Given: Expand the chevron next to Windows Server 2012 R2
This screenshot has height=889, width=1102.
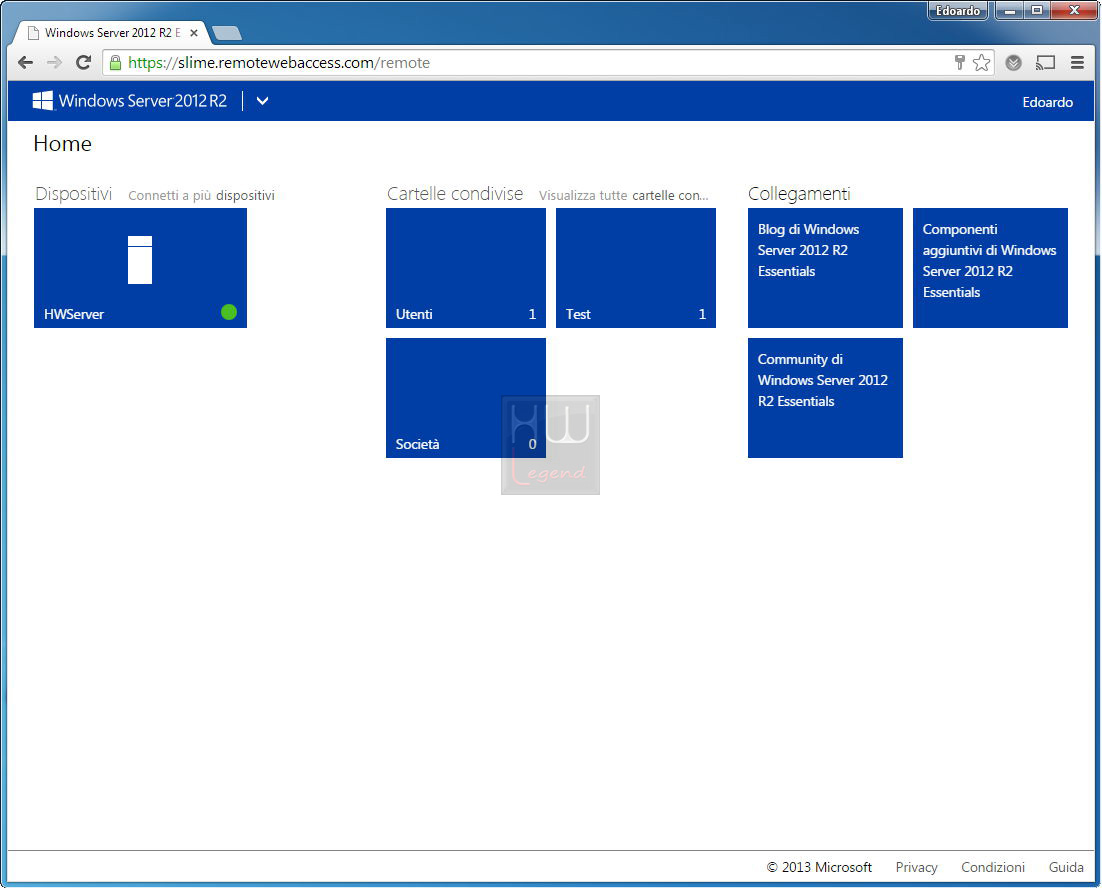Looking at the screenshot, I should tap(262, 100).
